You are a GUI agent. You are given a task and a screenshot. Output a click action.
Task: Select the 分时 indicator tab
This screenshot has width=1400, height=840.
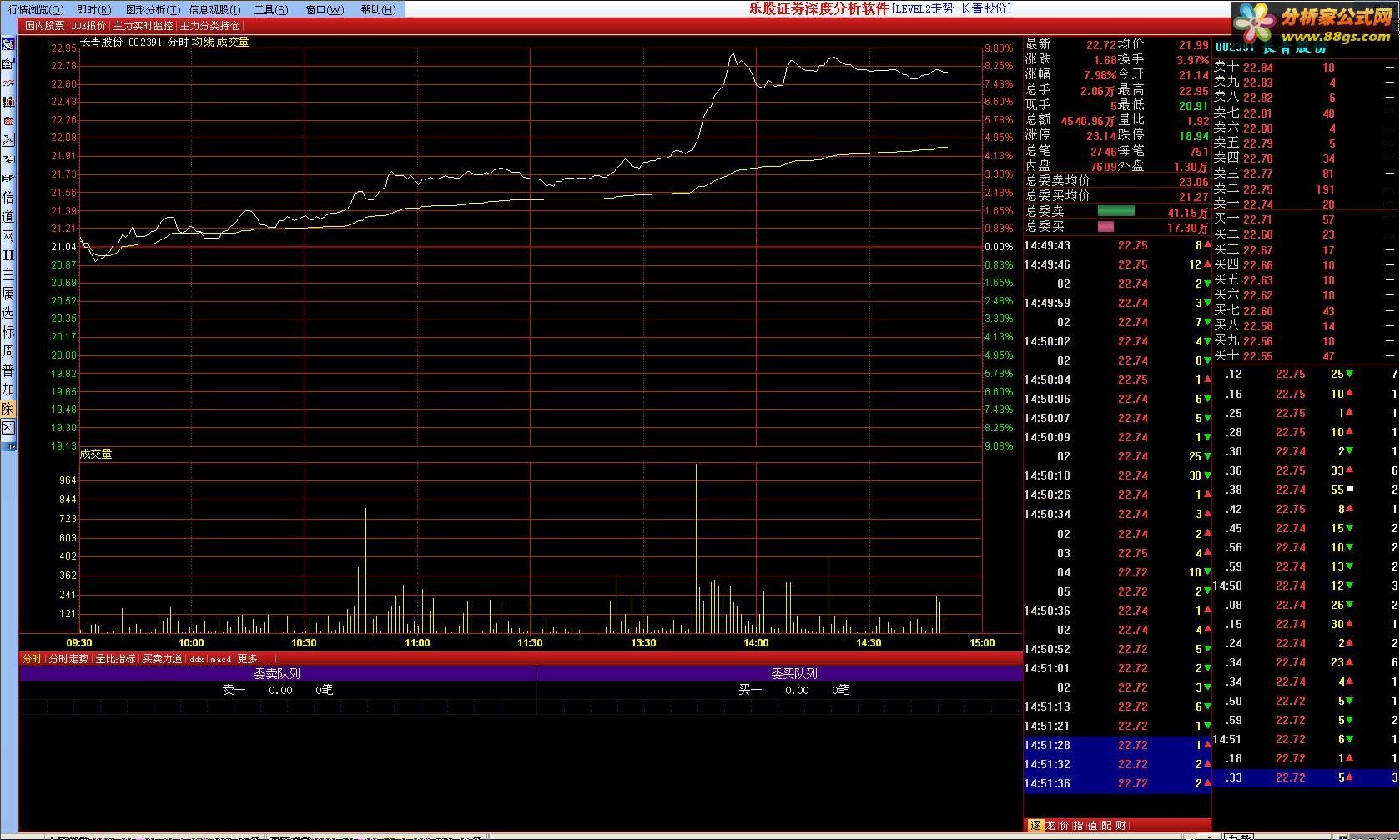32,659
